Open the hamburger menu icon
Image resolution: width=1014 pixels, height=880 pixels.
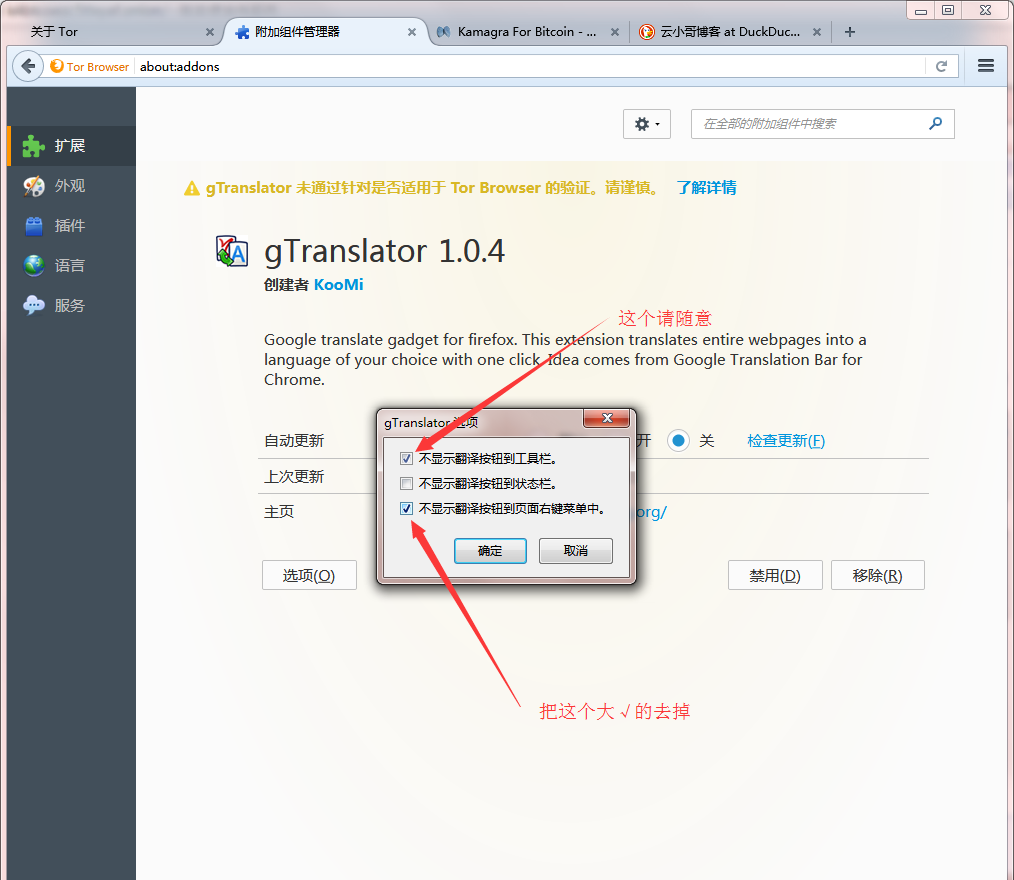986,65
